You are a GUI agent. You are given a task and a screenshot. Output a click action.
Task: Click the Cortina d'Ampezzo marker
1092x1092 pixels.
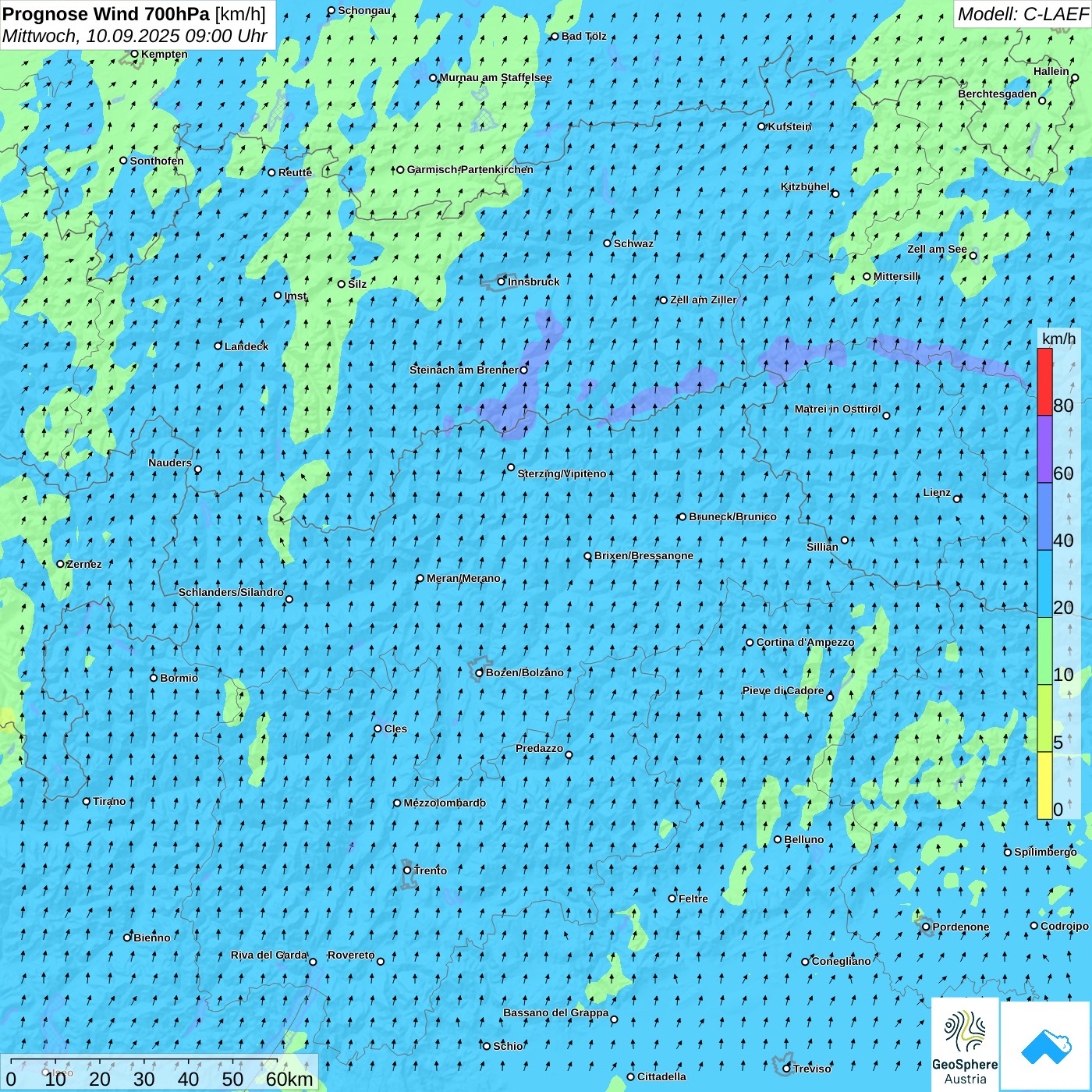(x=750, y=643)
